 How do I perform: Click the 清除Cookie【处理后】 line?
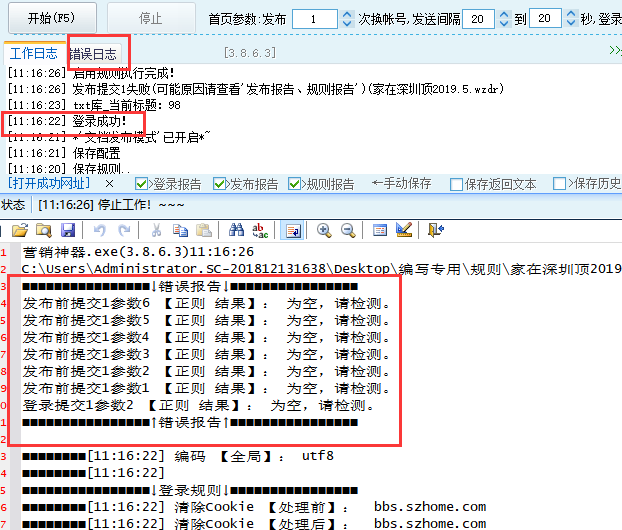(x=254, y=524)
